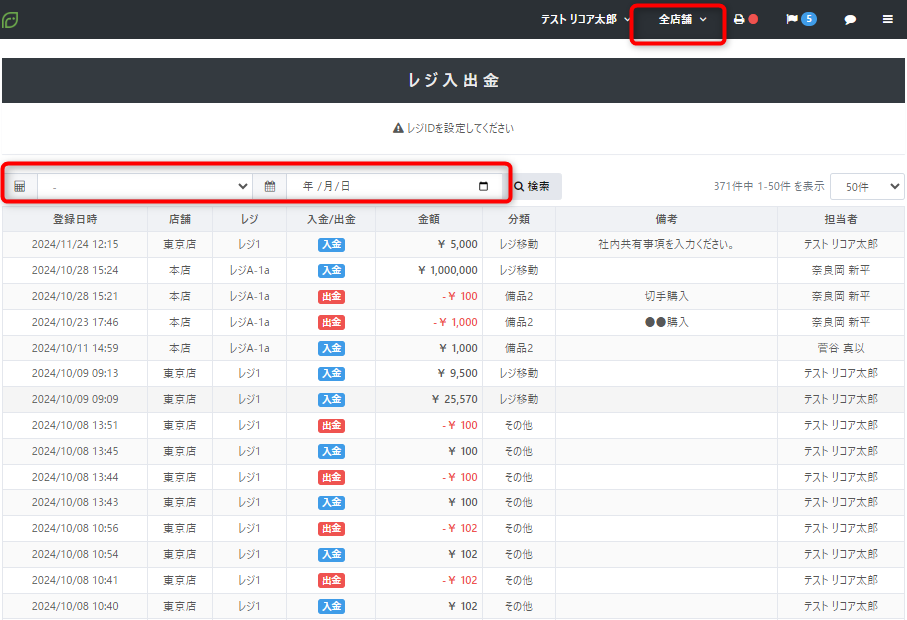Click the 入金 badge in 2024/10/08 13:45 row
Image resolution: width=907 pixels, height=620 pixels.
331,451
